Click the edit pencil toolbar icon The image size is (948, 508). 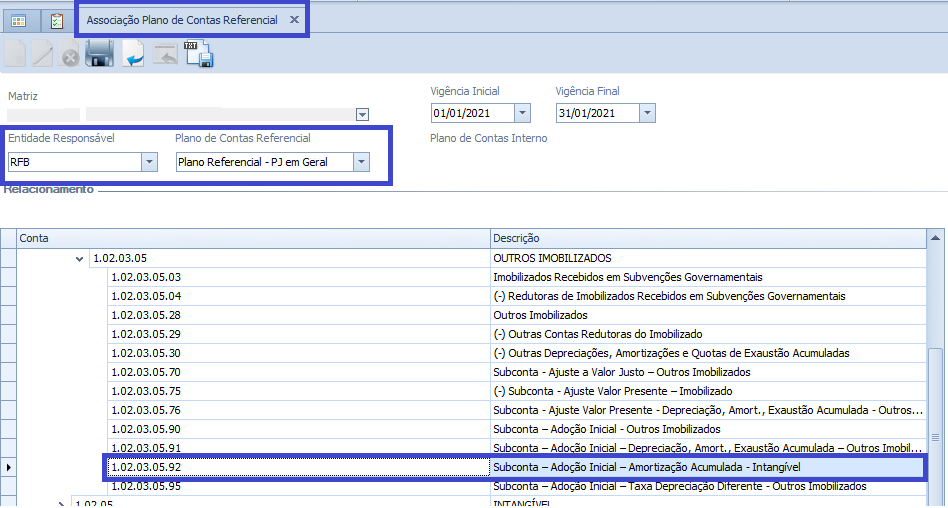[42, 54]
